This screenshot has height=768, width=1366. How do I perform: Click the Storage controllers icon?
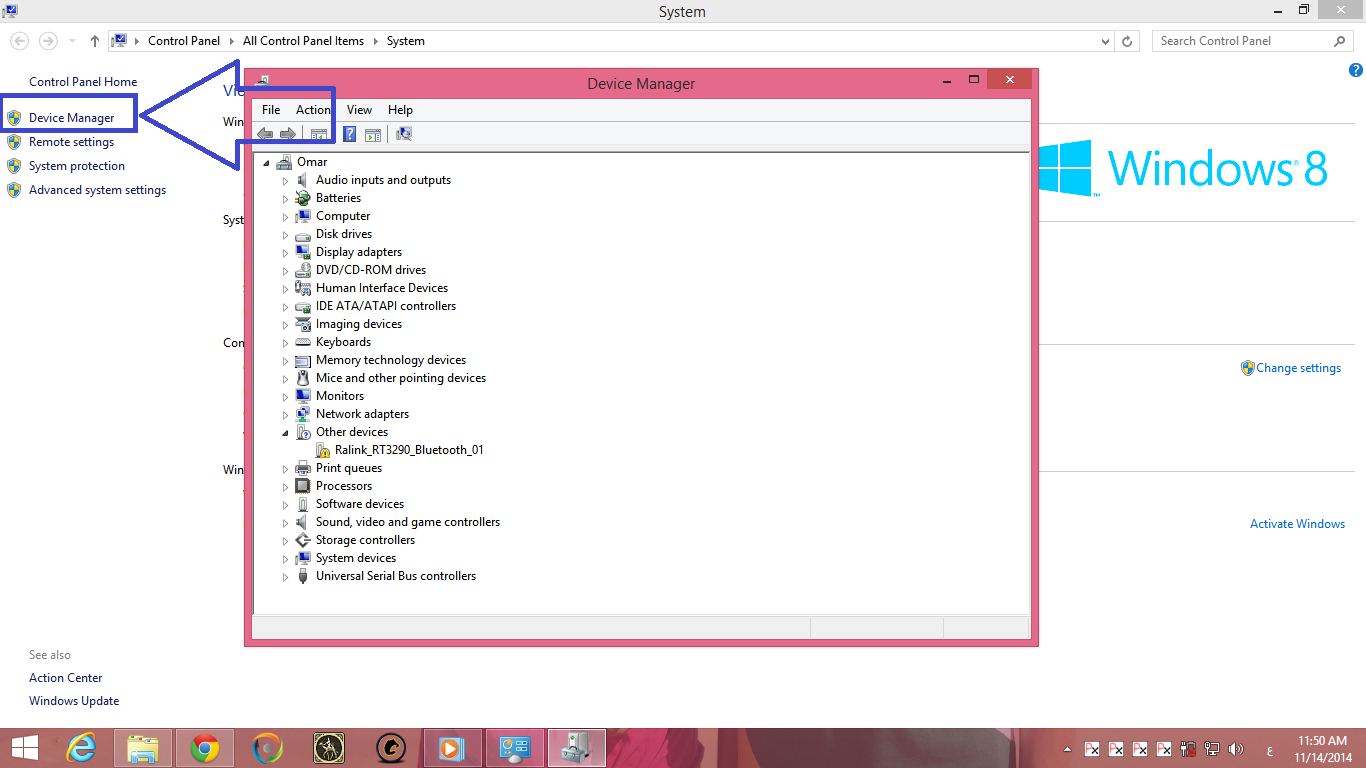(x=303, y=540)
